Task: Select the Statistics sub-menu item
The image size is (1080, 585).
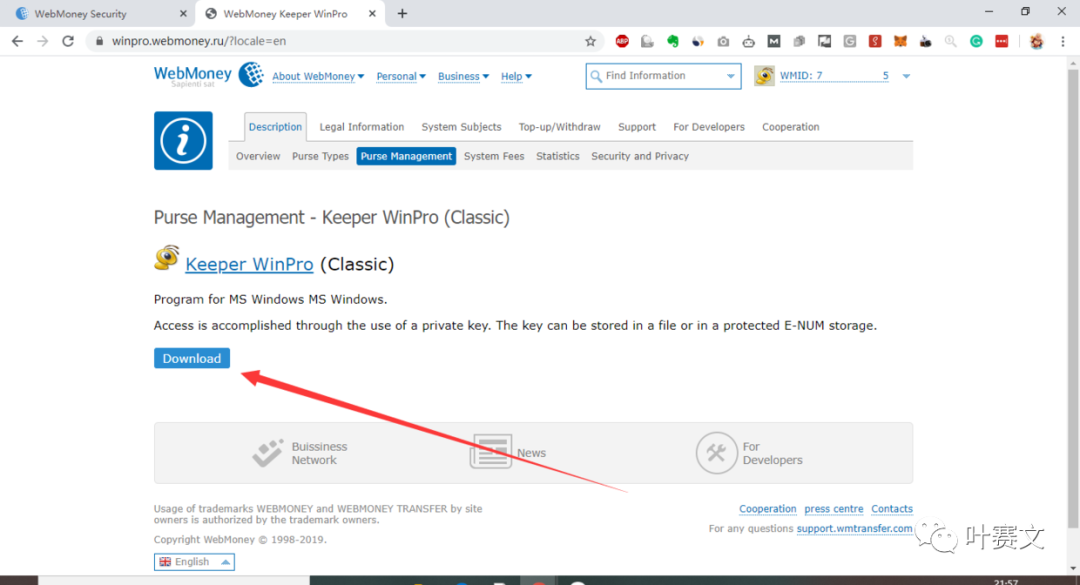Action: 558,156
